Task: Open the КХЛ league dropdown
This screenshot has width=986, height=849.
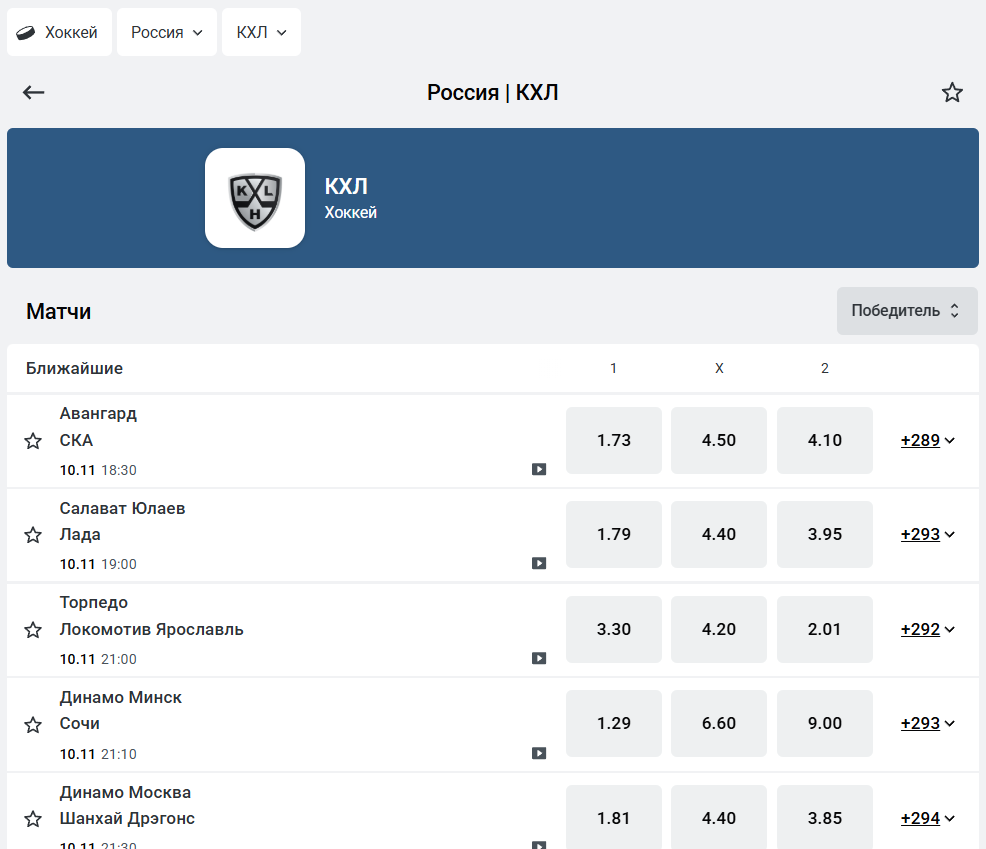Action: click(x=261, y=33)
